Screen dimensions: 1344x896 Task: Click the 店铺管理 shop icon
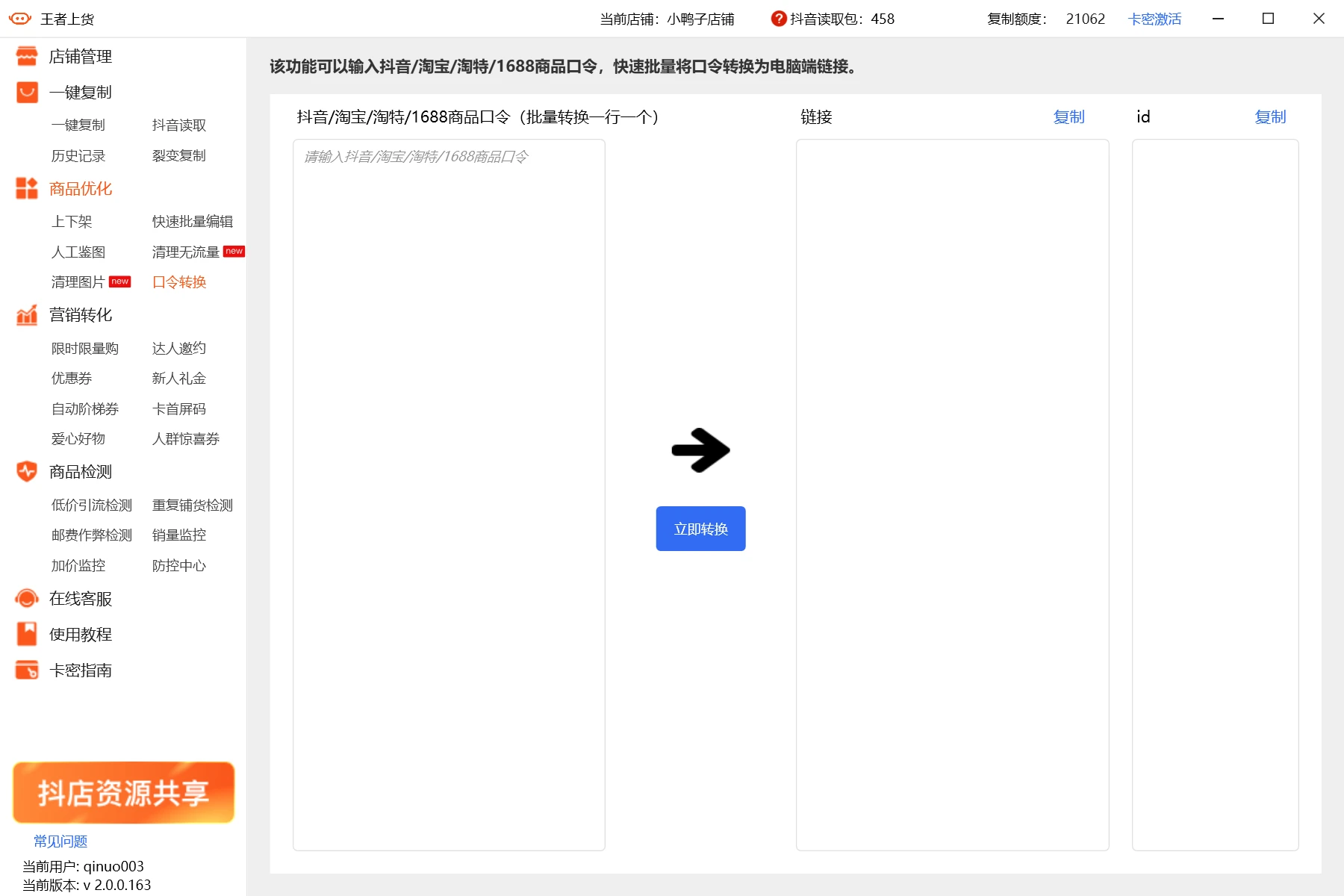[x=27, y=57]
